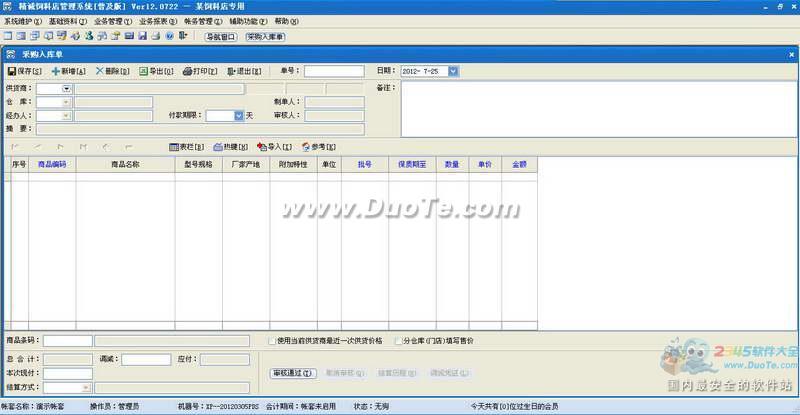Open the 业务报表 menu
The image size is (800, 415).
point(157,21)
